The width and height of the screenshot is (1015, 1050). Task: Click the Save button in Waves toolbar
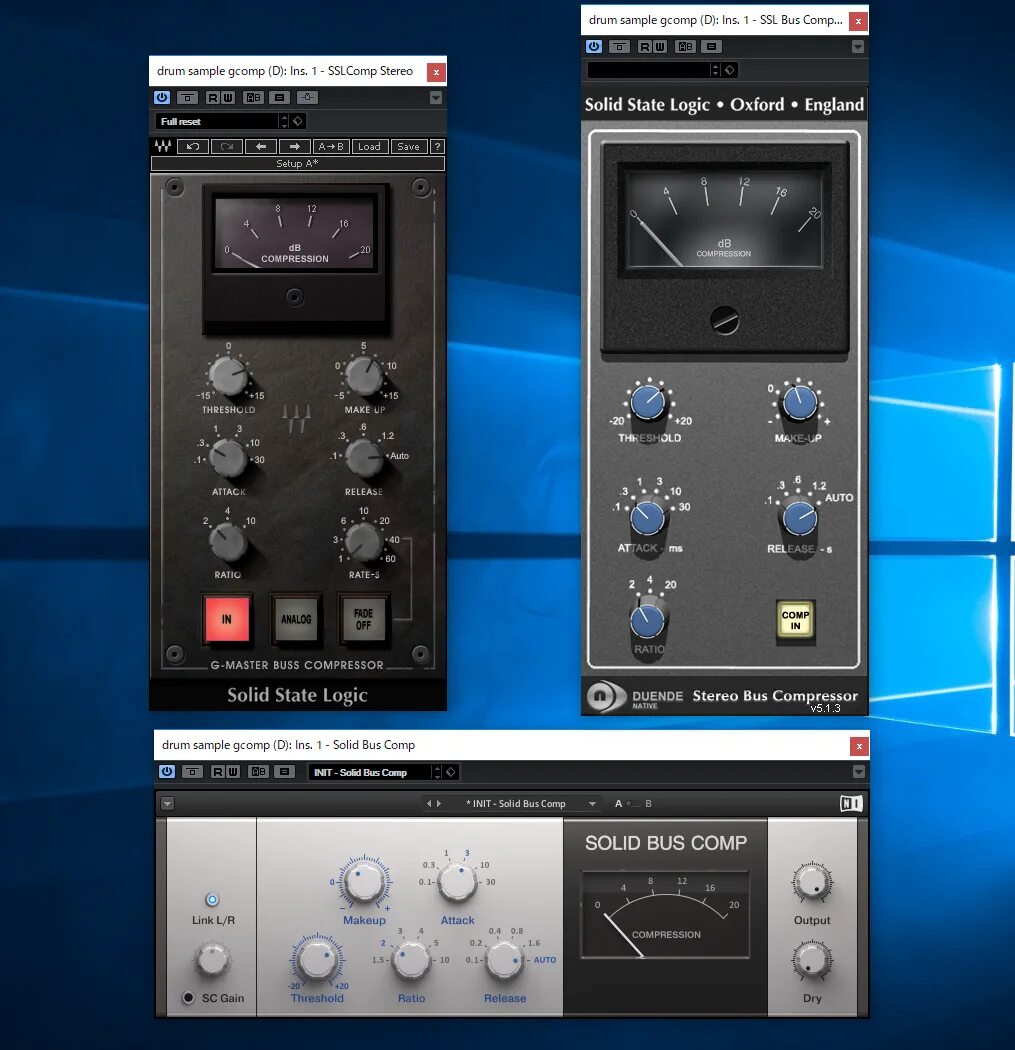point(408,147)
